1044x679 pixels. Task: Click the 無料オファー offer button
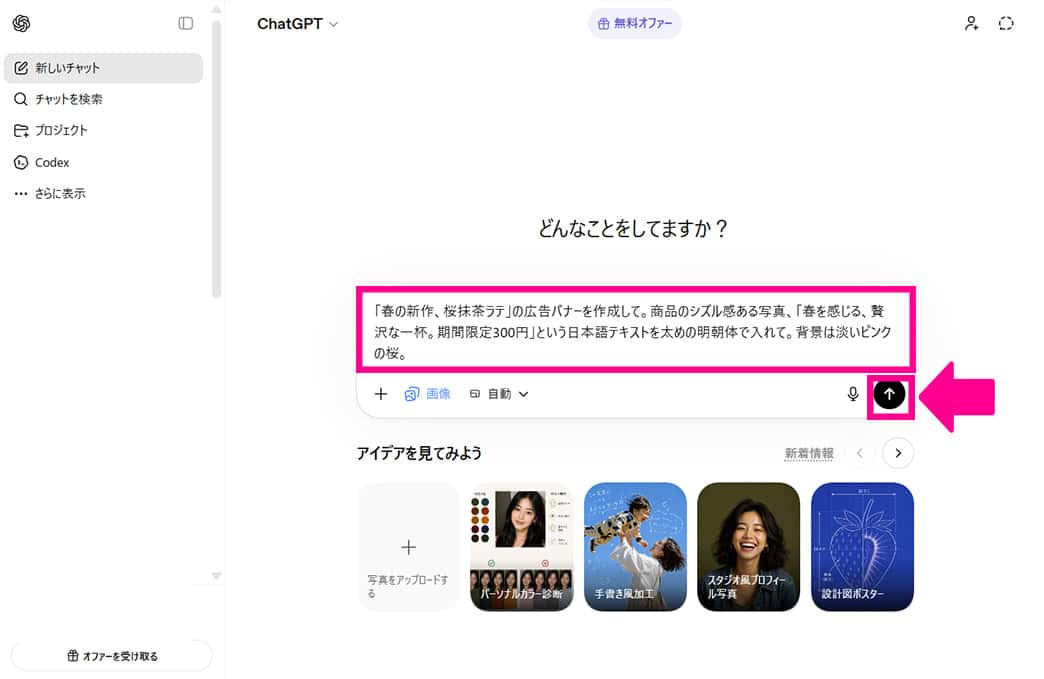point(635,23)
